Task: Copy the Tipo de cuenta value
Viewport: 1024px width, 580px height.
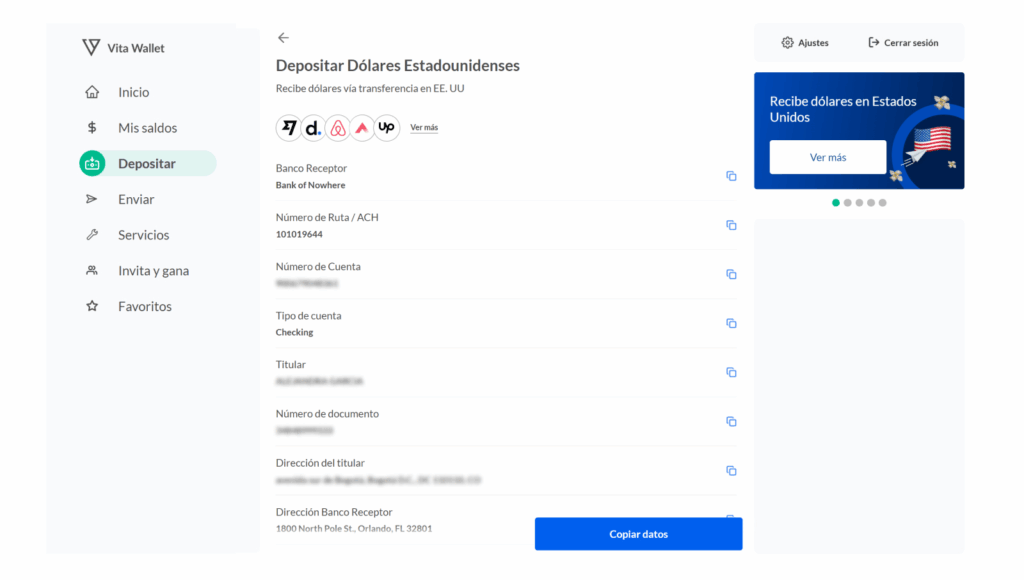Action: click(731, 323)
